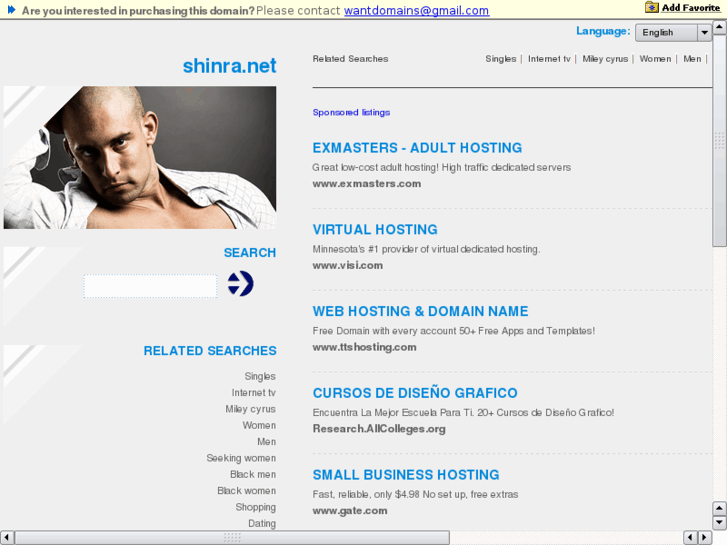Click the vertical scrollbar thumb
Viewport: 727px width, 545px height.
[x=719, y=141]
